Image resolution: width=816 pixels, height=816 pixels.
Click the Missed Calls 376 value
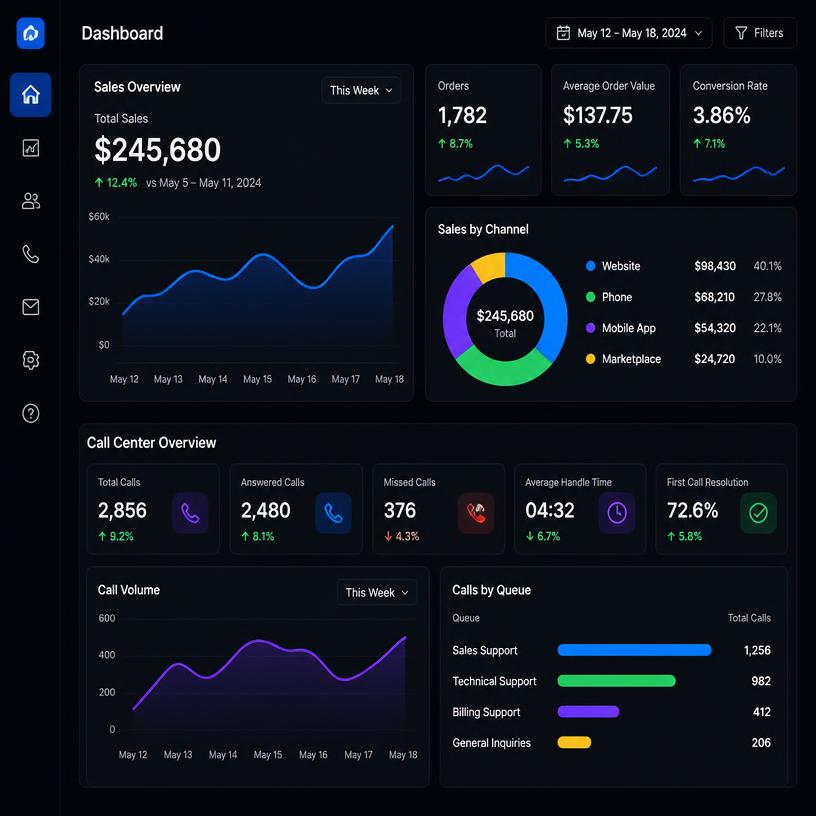click(x=400, y=511)
